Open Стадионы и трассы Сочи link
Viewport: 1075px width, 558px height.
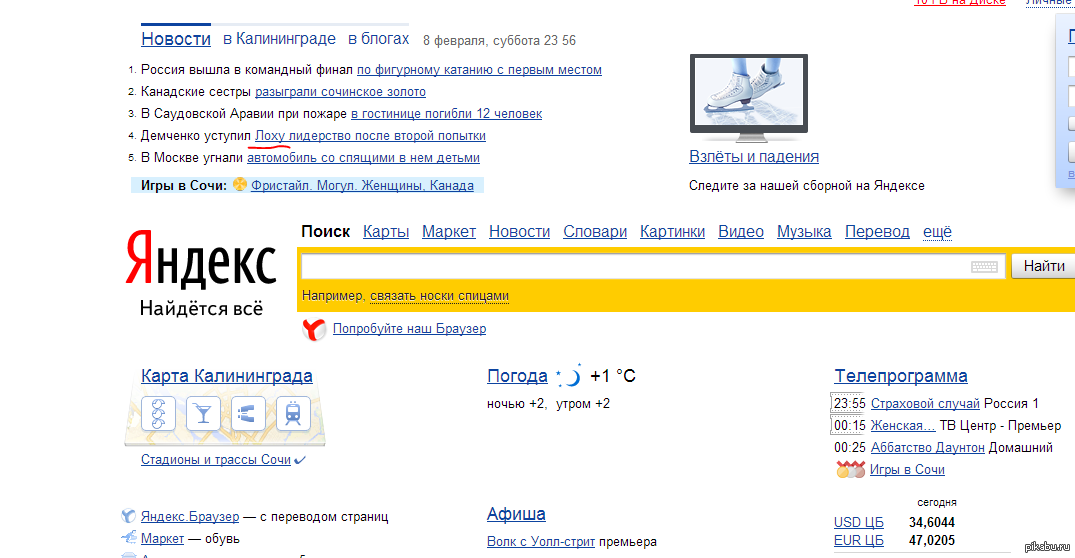(216, 460)
